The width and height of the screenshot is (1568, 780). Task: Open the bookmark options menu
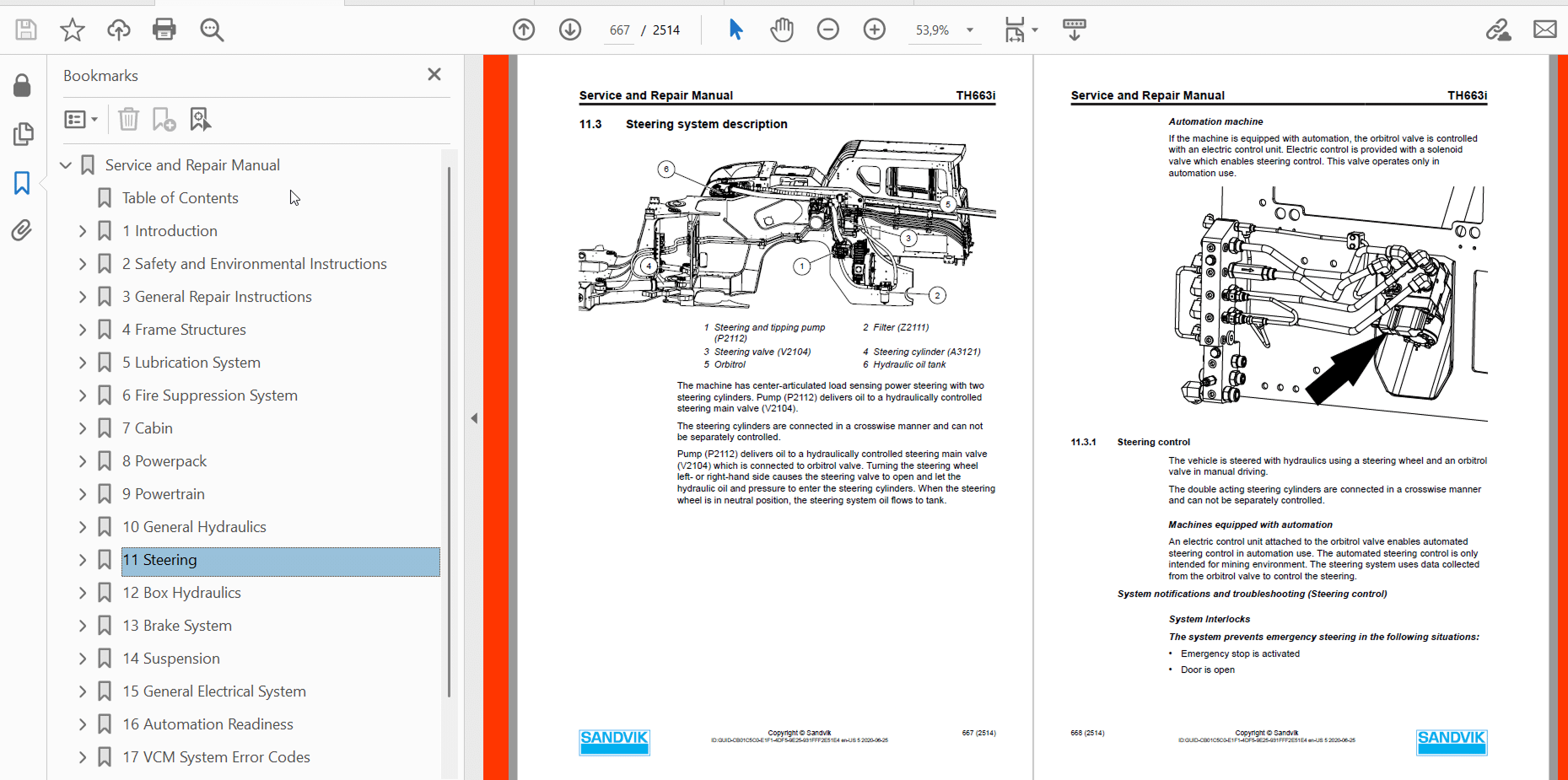tap(81, 120)
